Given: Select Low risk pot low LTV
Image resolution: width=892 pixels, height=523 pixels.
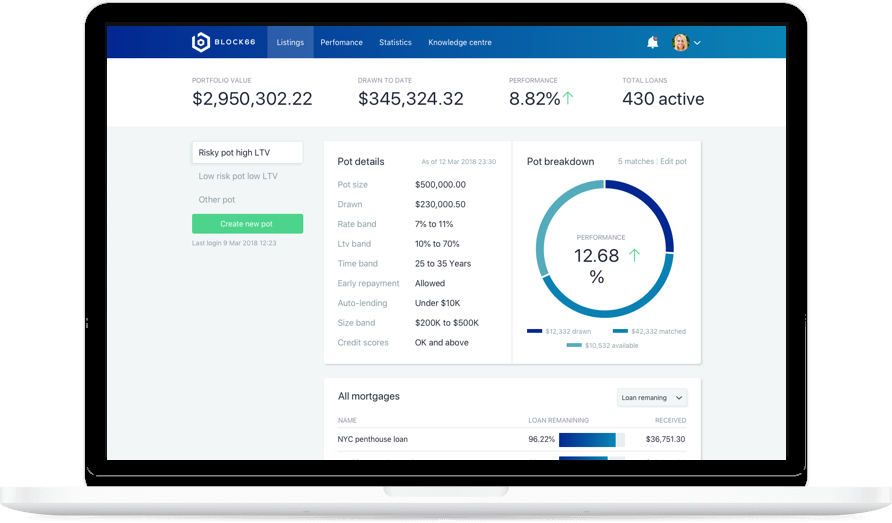Looking at the screenshot, I should click(x=238, y=176).
